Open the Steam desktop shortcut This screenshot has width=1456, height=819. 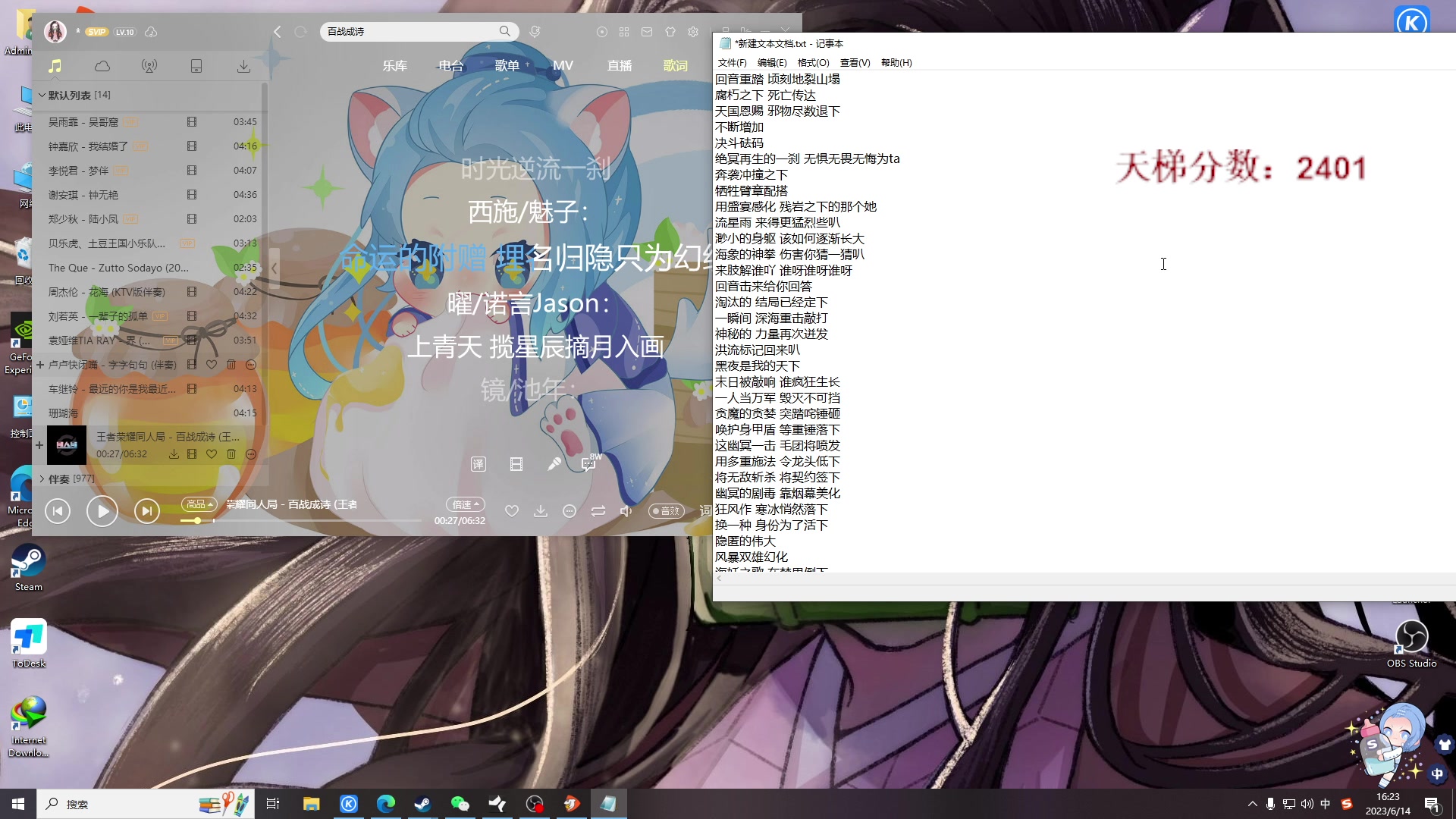point(28,569)
